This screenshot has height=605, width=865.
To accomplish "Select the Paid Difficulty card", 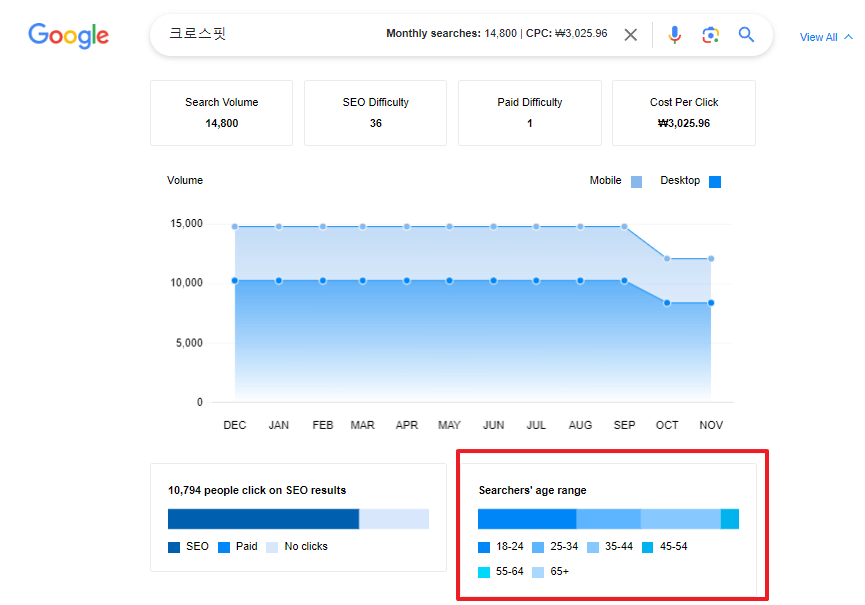I will (x=530, y=113).
